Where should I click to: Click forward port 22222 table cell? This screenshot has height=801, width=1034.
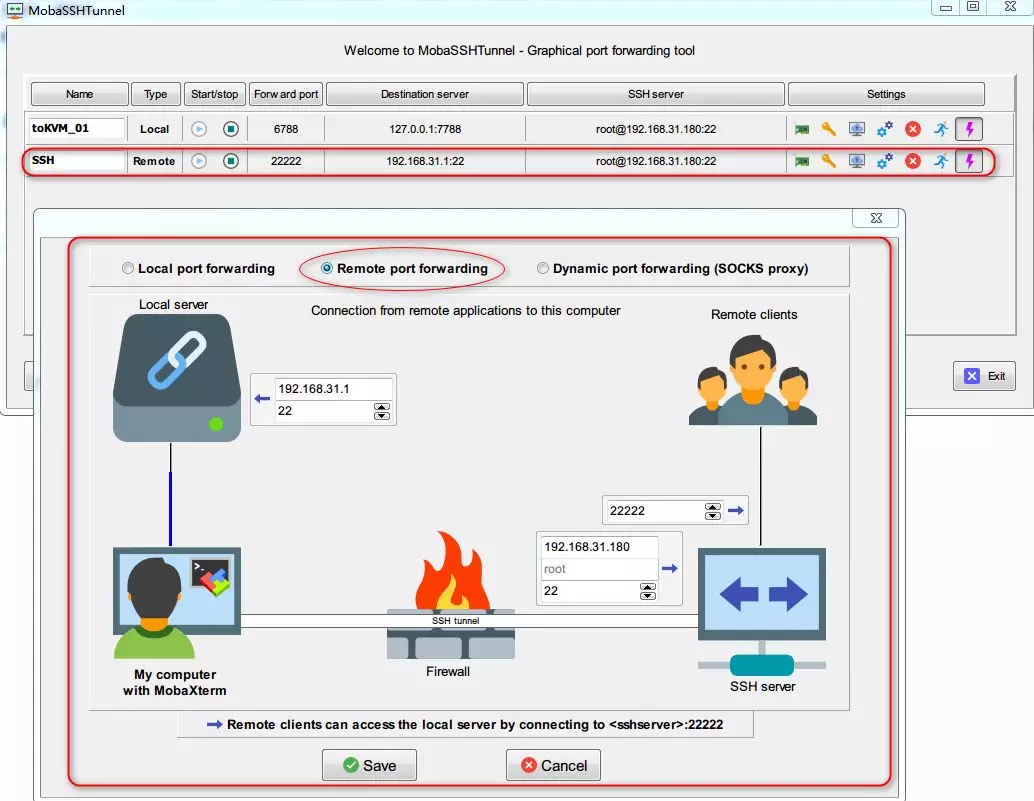click(x=286, y=161)
